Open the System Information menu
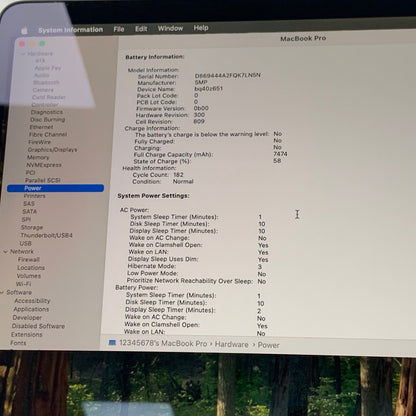Image resolution: width=416 pixels, height=416 pixels. (70, 30)
